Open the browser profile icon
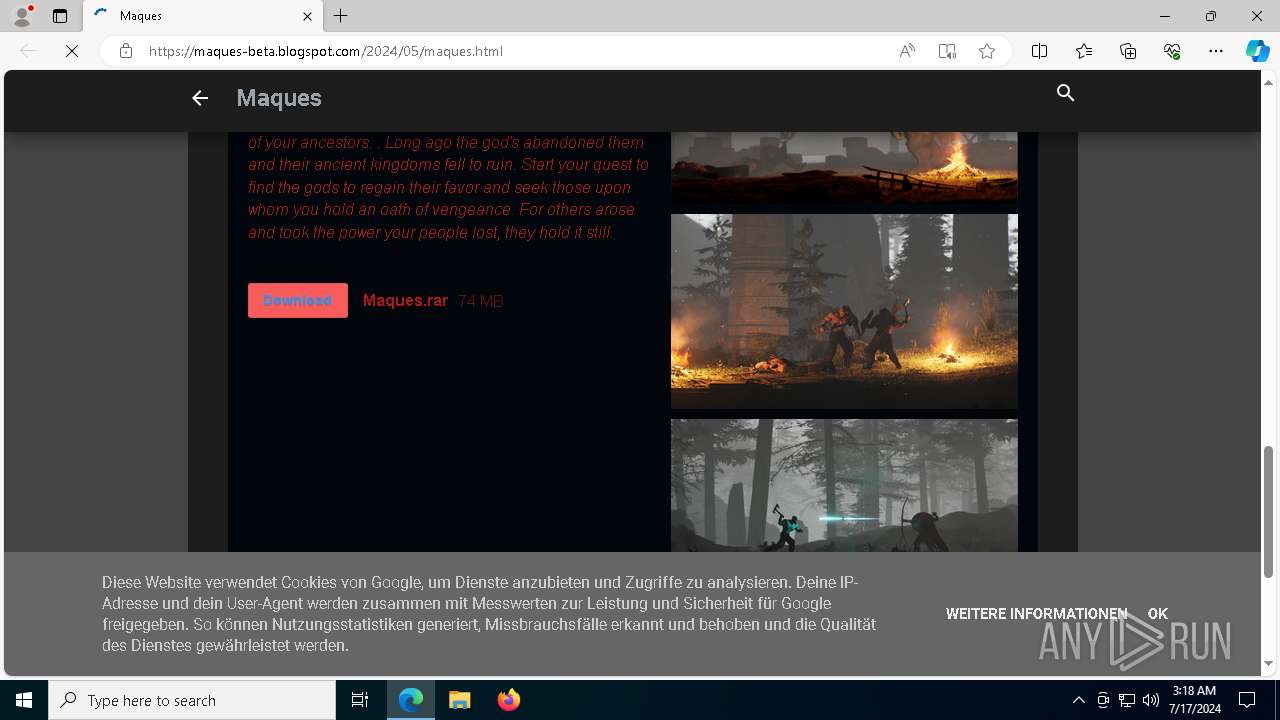The height and width of the screenshot is (720, 1280). [x=22, y=16]
